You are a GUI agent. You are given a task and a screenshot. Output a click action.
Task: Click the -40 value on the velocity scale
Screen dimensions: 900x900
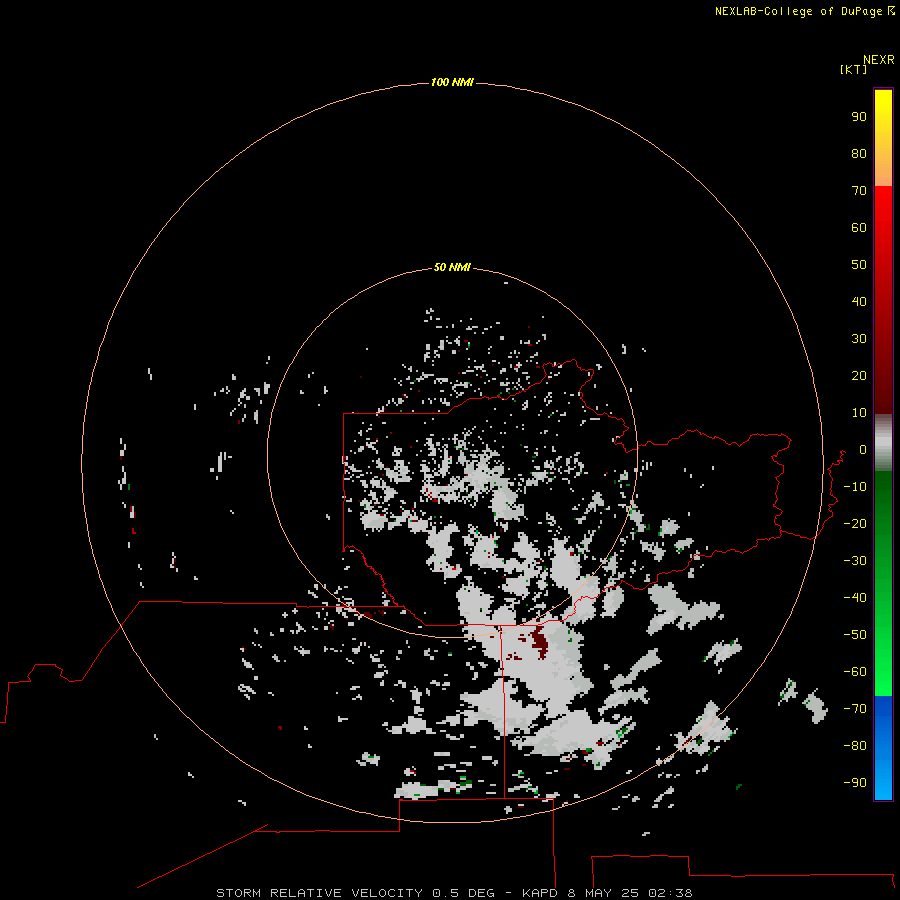coord(855,598)
